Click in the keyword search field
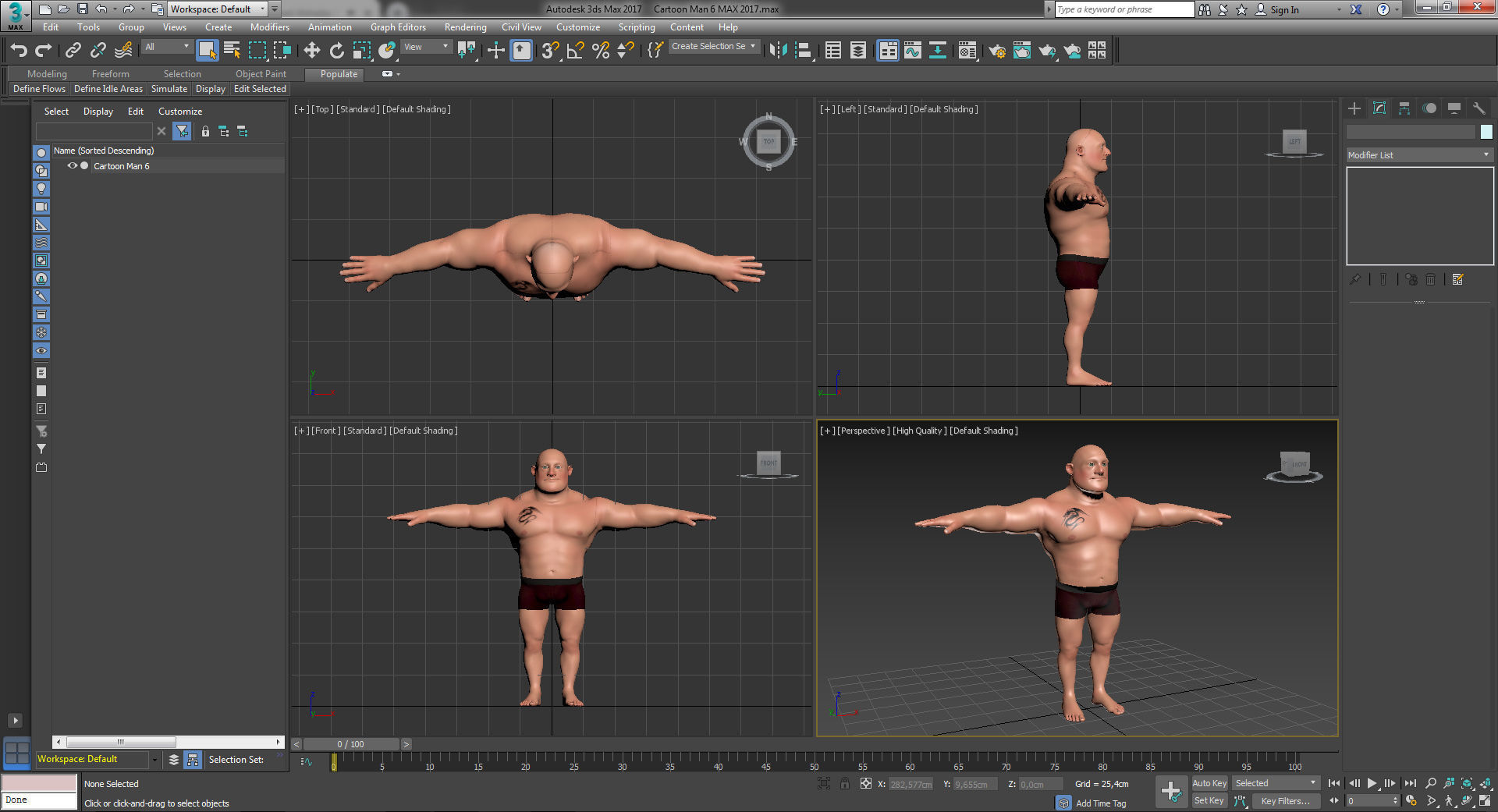Viewport: 1498px width, 812px height. pyautogui.click(x=1123, y=9)
